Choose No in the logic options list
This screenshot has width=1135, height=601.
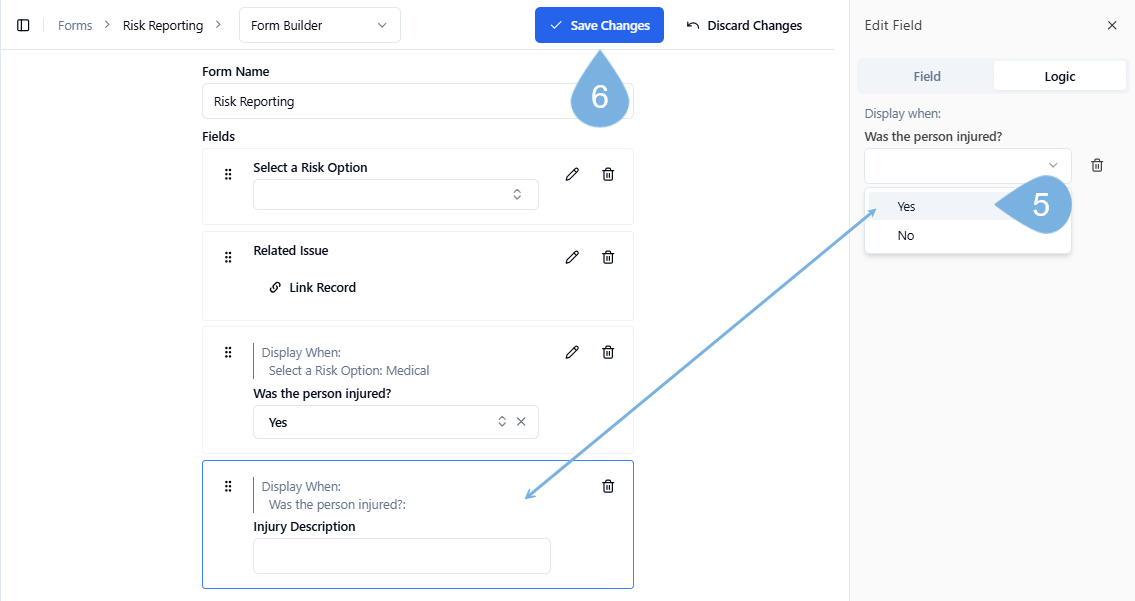906,236
